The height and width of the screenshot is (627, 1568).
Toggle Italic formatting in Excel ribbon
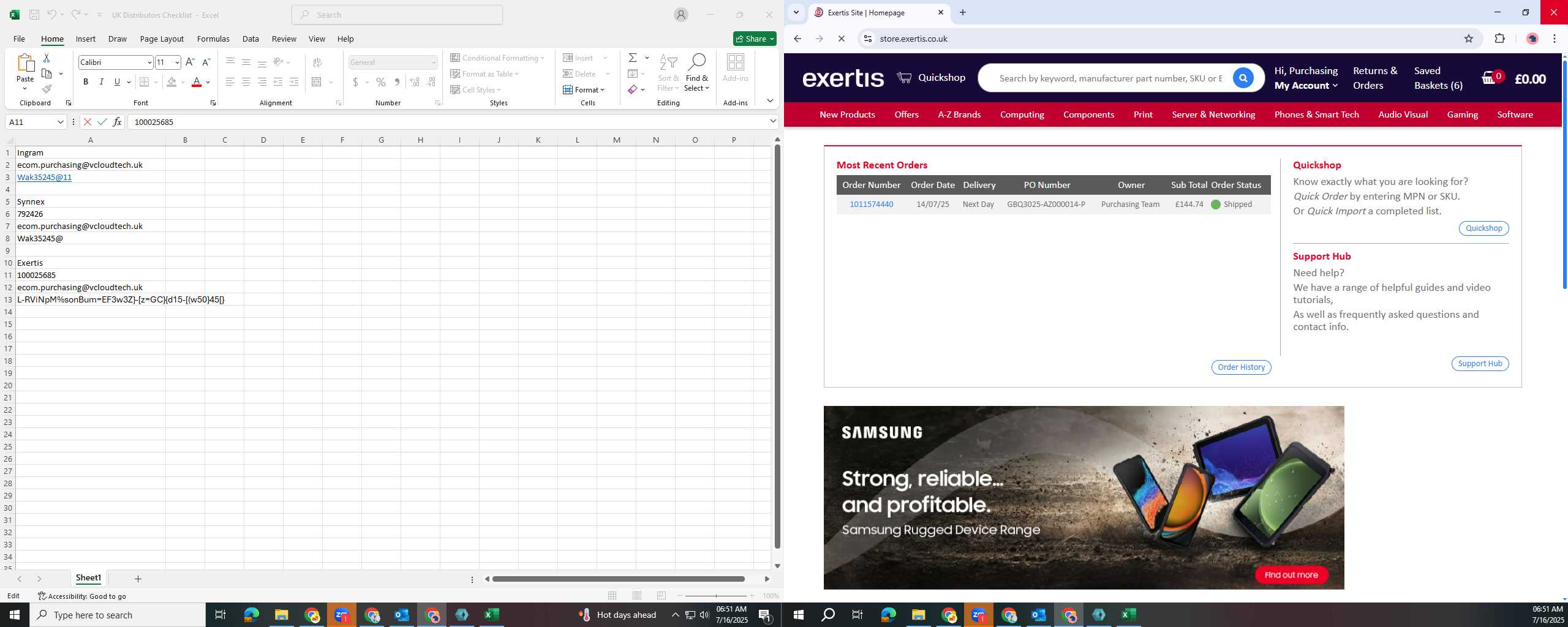102,82
